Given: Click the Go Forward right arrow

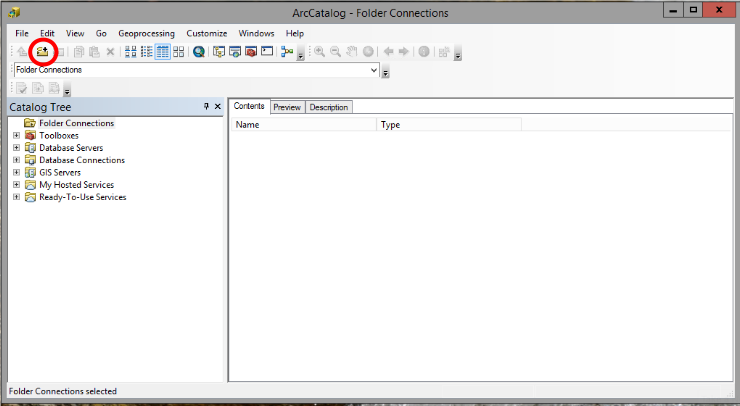Looking at the screenshot, I should point(404,51).
